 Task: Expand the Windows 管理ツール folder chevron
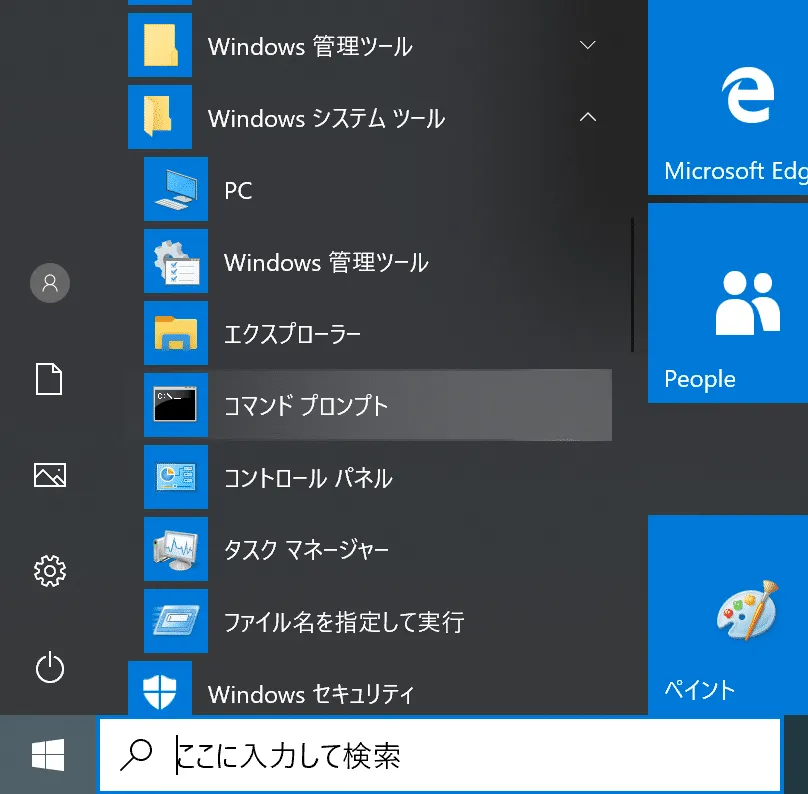[x=587, y=45]
